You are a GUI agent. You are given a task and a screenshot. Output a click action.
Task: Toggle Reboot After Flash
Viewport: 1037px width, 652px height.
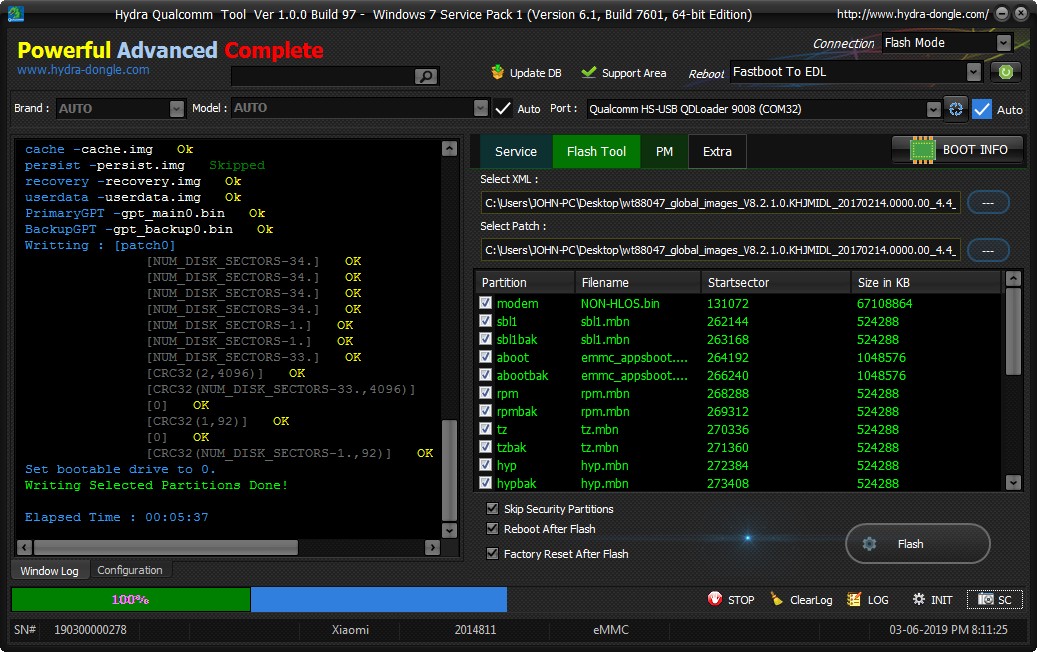[x=492, y=528]
